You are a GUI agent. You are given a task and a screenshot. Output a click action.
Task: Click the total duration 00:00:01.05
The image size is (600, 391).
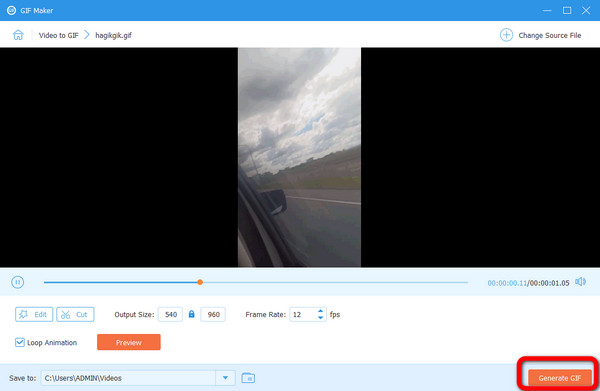click(549, 283)
